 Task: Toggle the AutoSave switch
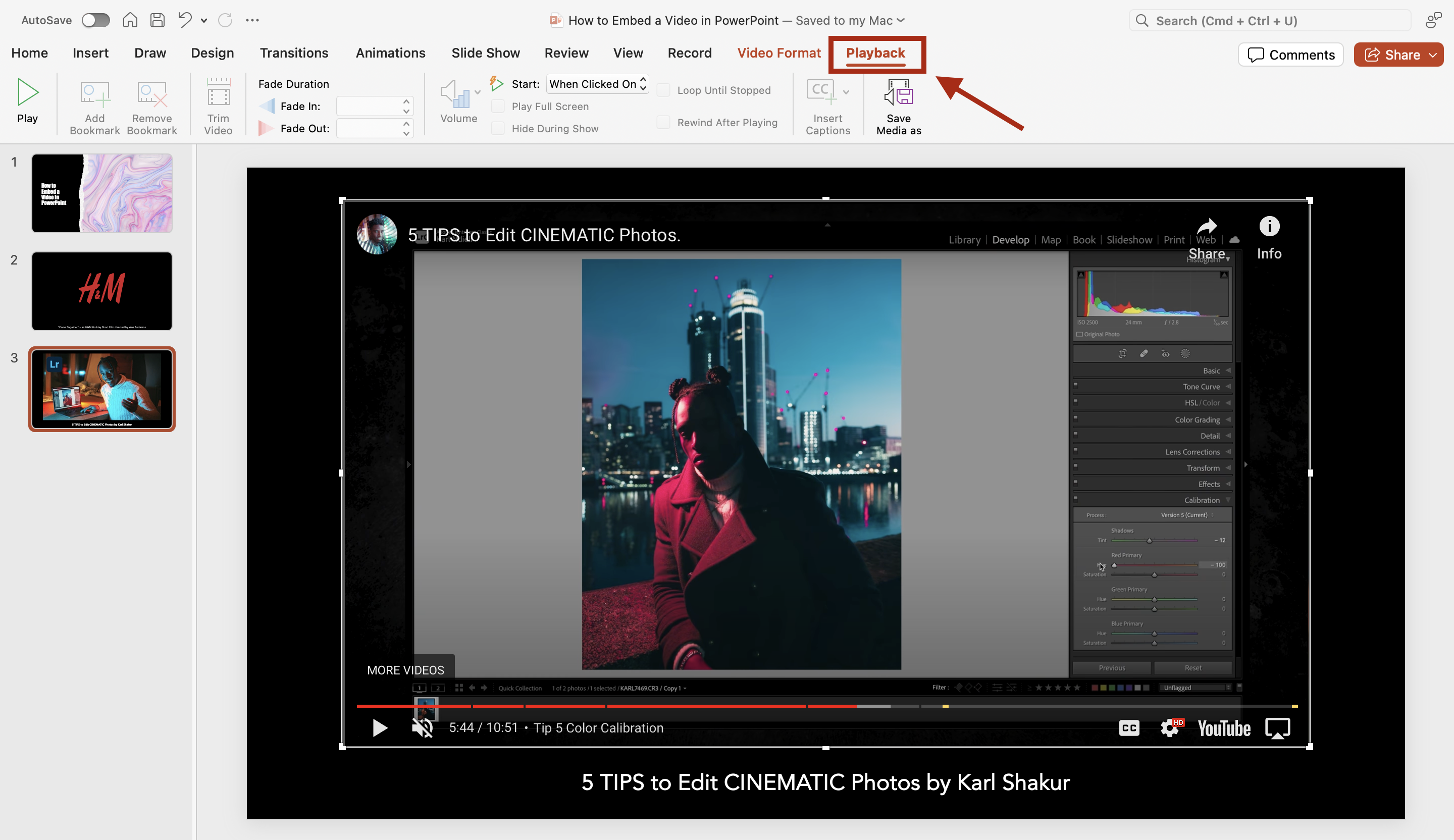click(x=95, y=20)
